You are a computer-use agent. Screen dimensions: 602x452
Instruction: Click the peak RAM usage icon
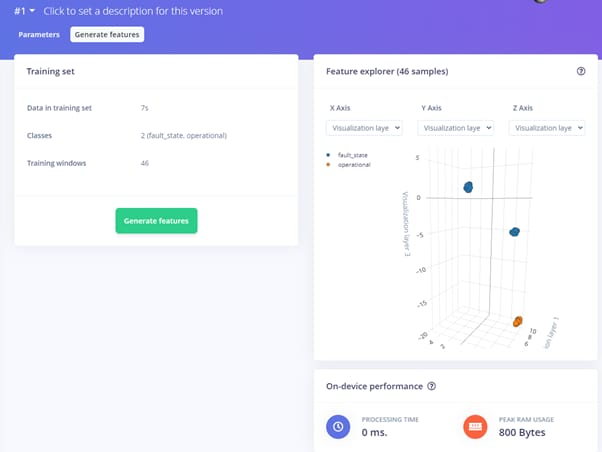pos(475,426)
